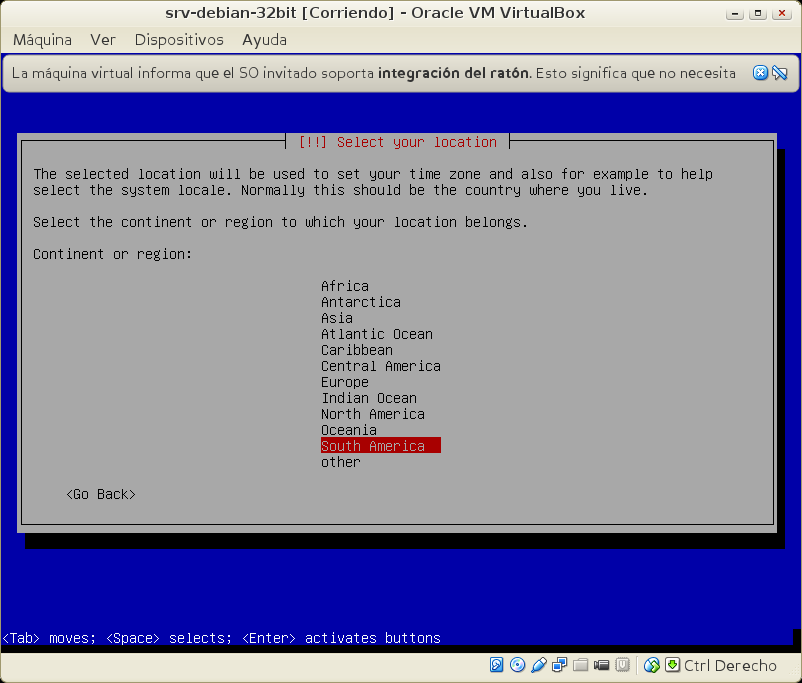Open the Dispositivos menu
802x683 pixels.
coord(179,40)
